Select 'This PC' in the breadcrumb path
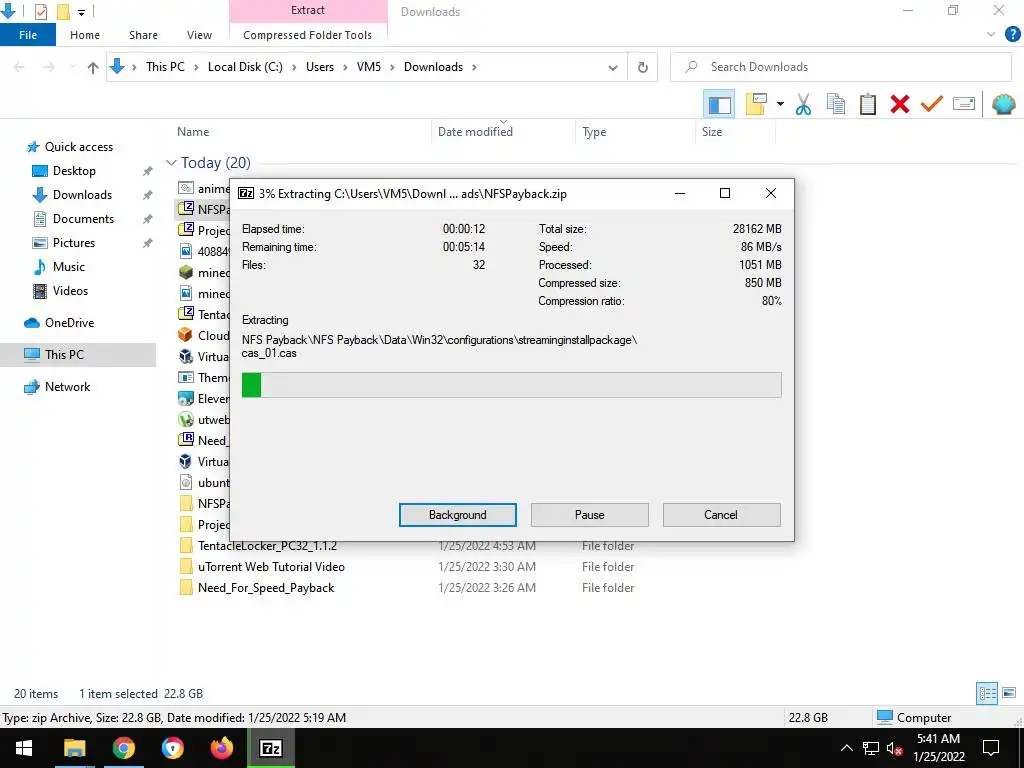Viewport: 1024px width, 768px height. point(165,67)
